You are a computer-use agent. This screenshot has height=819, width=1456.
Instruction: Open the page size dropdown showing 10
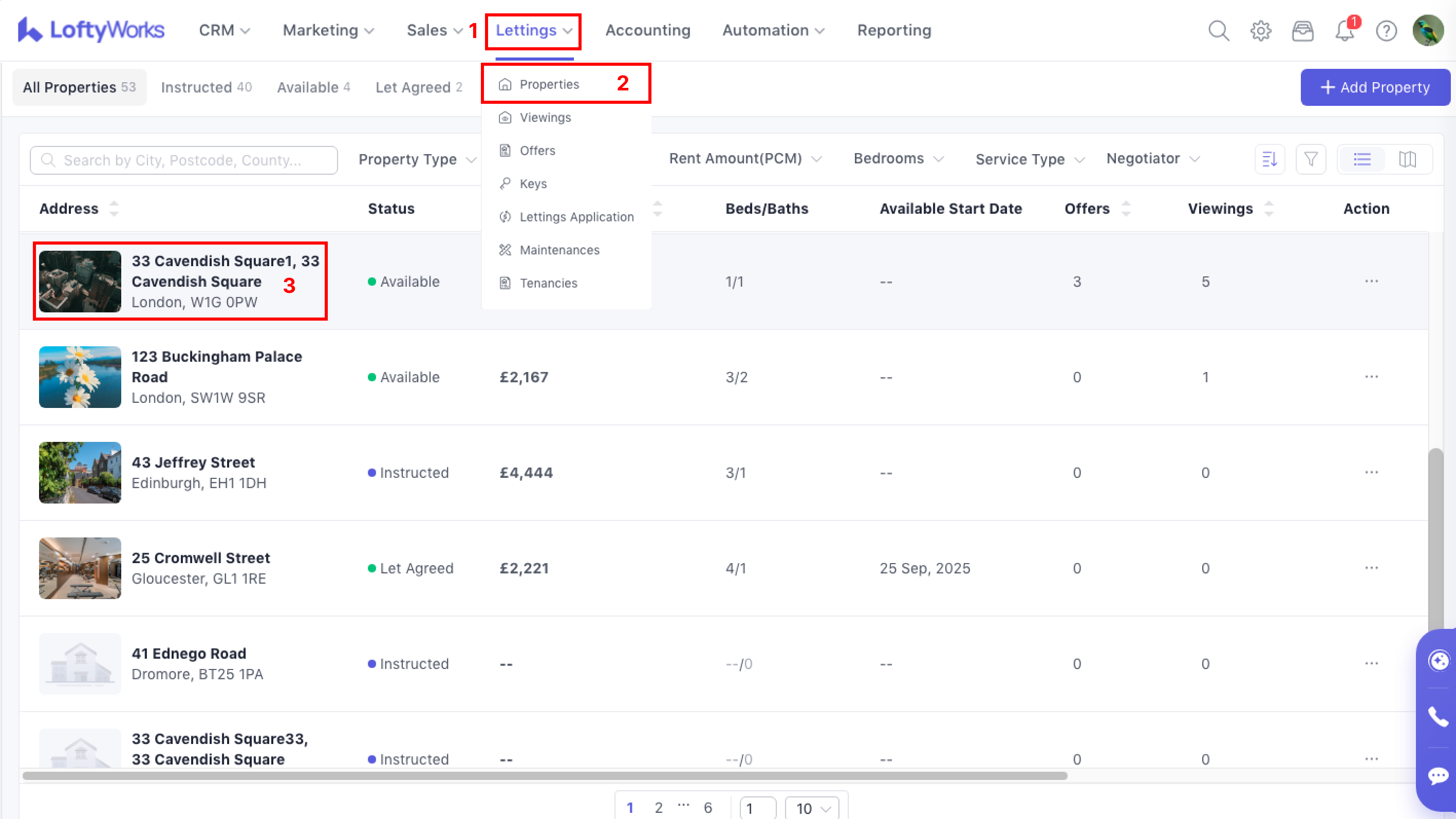[812, 808]
